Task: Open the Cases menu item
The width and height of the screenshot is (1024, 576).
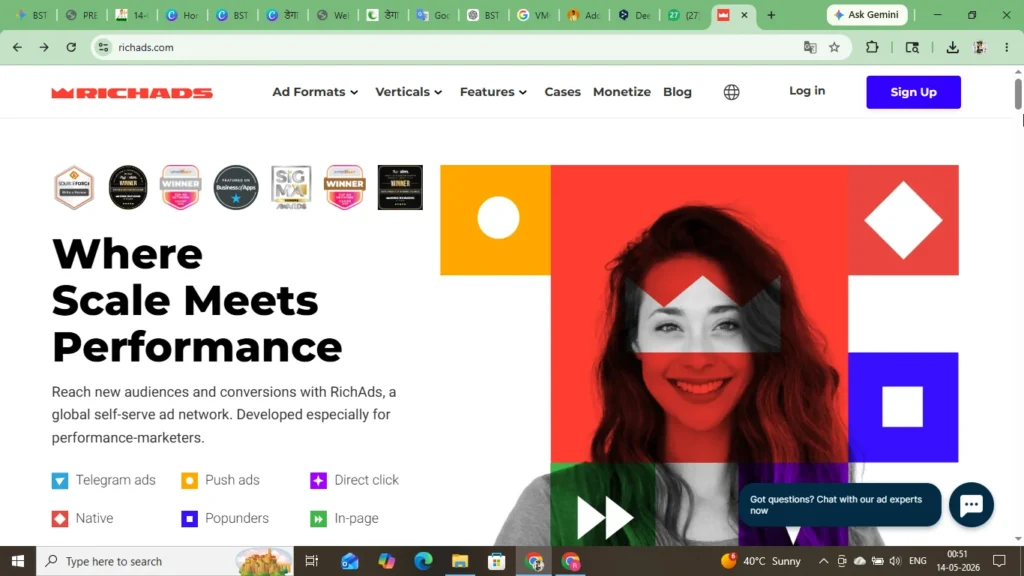Action: pos(562,92)
